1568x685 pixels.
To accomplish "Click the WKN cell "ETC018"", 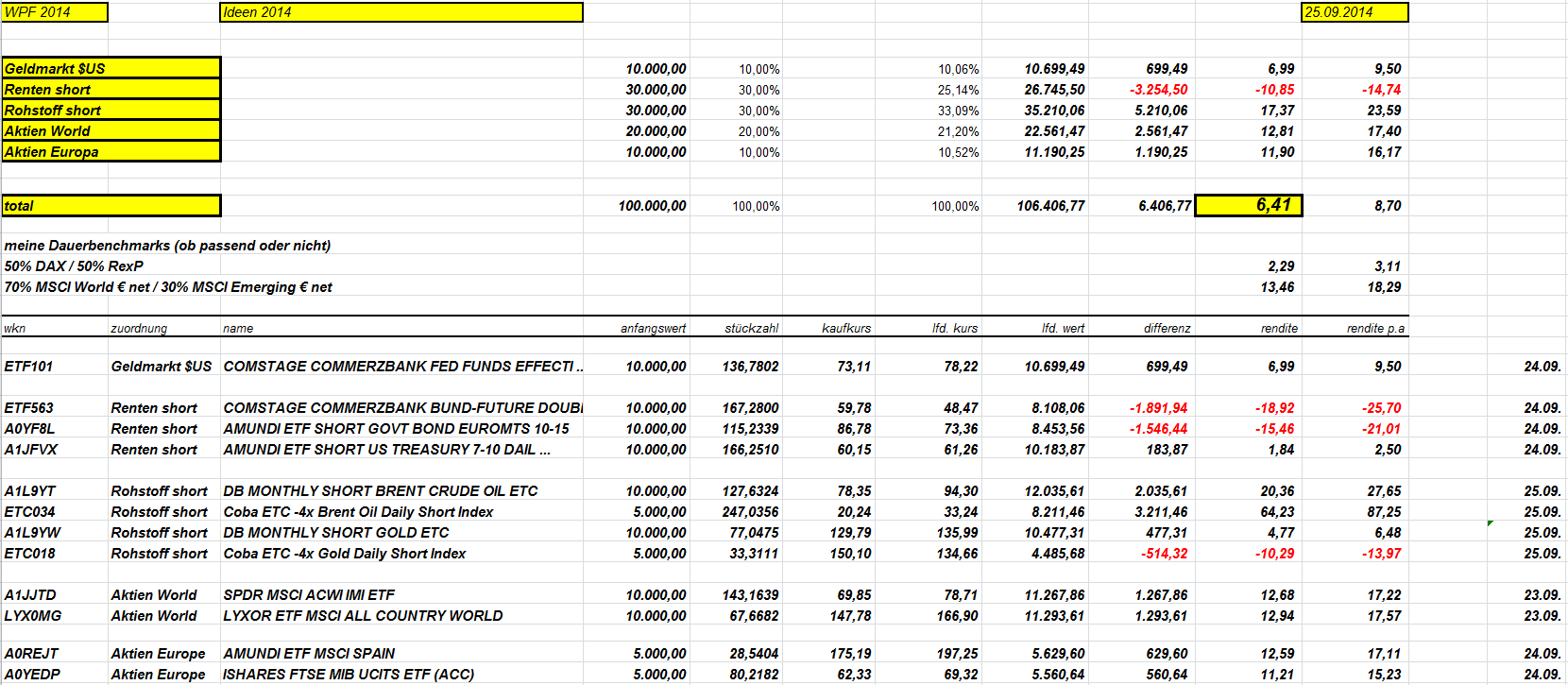I will 29,554.
